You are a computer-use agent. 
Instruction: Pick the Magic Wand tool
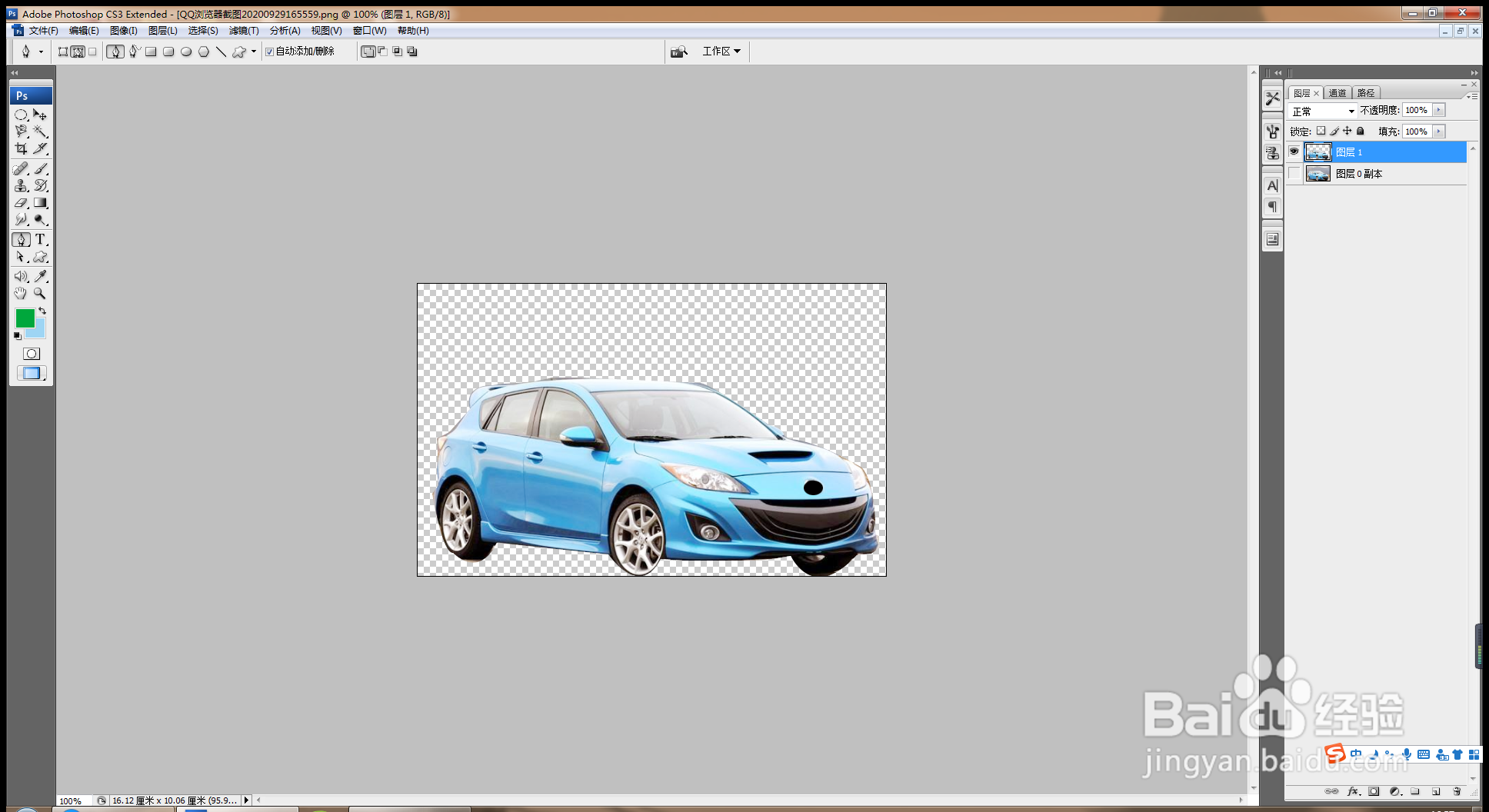click(x=40, y=131)
